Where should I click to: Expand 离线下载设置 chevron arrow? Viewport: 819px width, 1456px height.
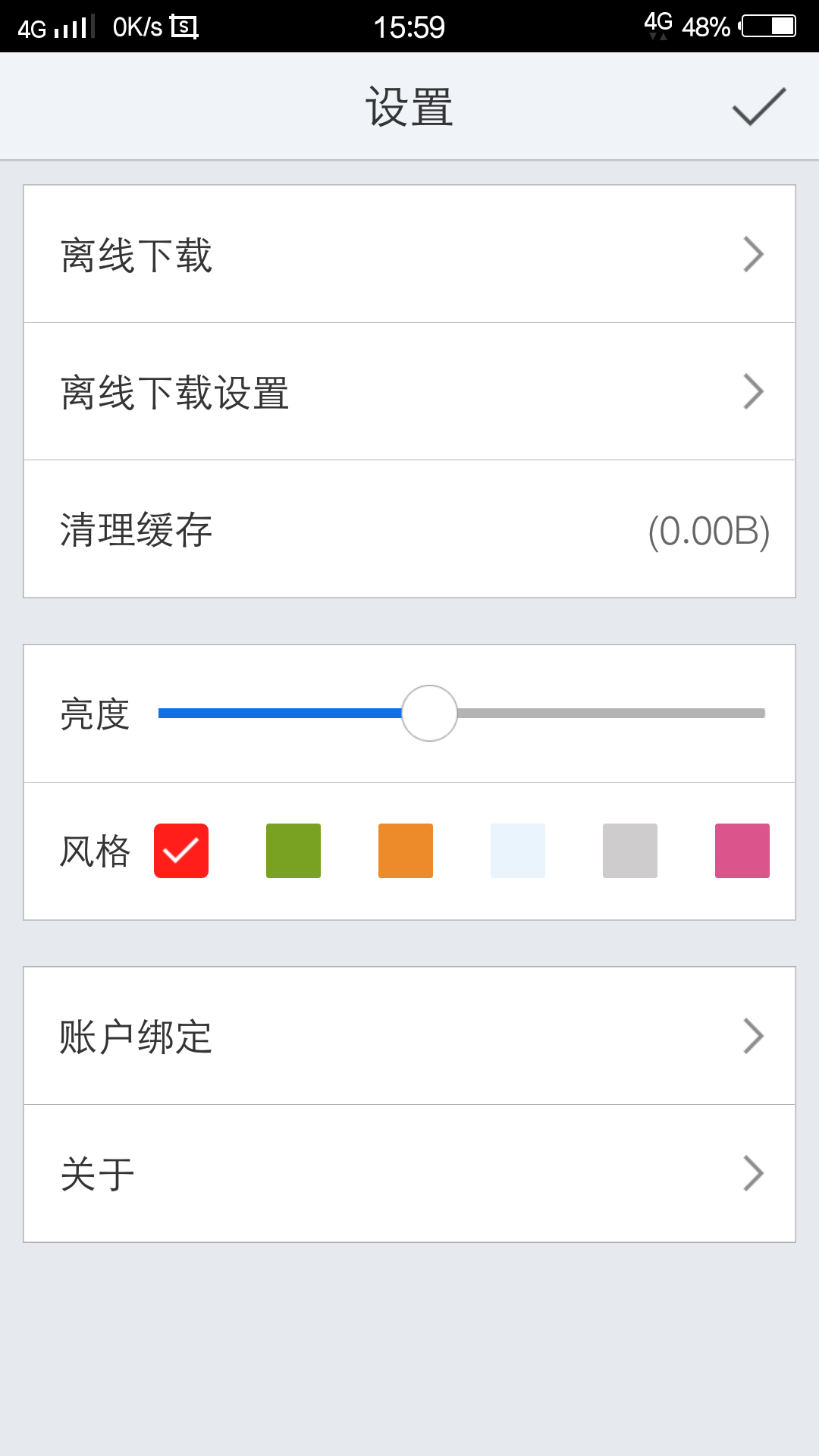(x=753, y=392)
